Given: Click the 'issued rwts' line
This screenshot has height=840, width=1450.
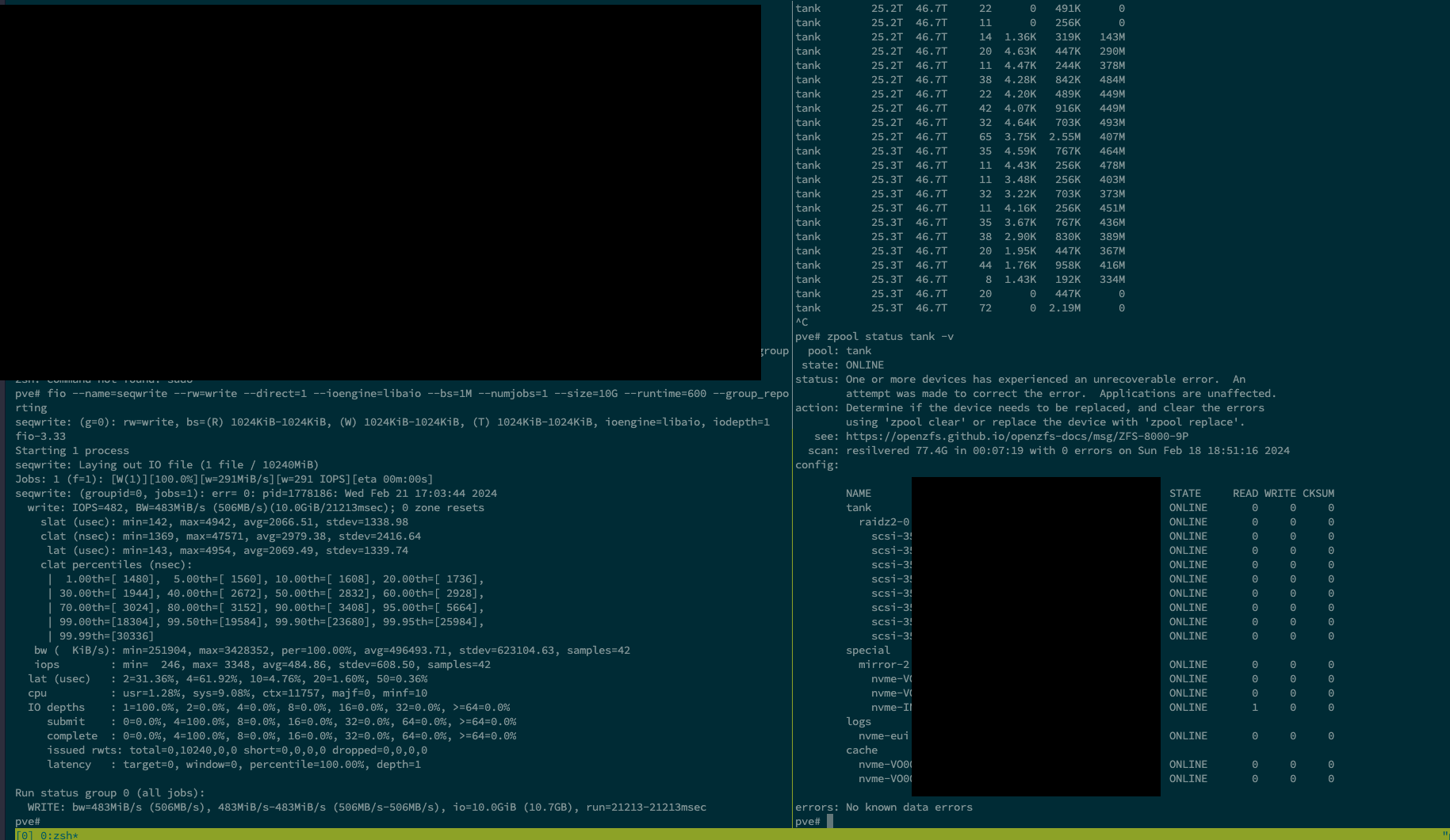Looking at the screenshot, I should point(237,750).
